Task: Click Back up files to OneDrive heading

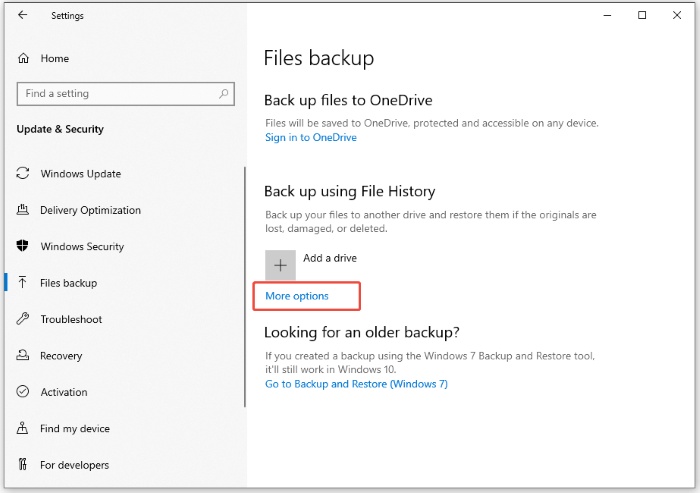Action: 348,100
